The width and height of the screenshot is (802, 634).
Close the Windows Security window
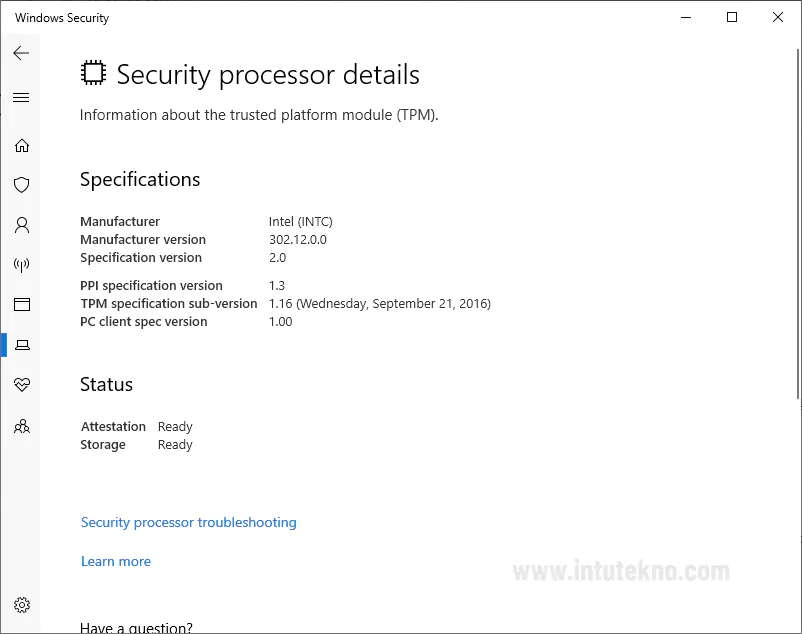[778, 17]
